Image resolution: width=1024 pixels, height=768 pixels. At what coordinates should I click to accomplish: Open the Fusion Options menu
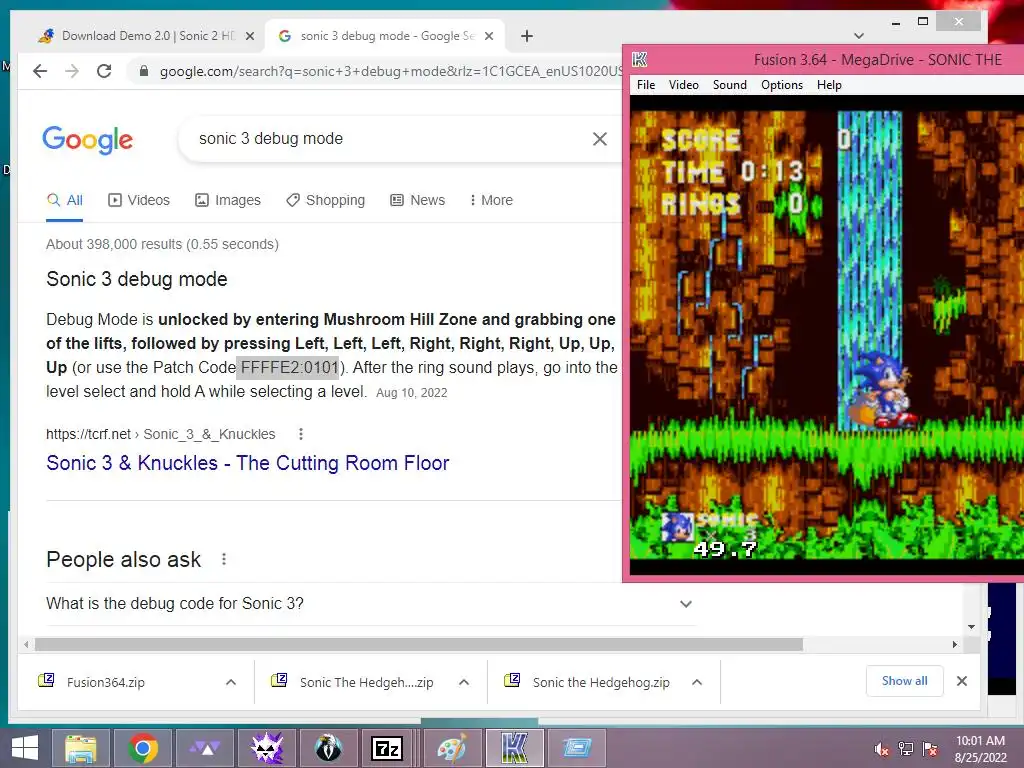click(x=782, y=85)
